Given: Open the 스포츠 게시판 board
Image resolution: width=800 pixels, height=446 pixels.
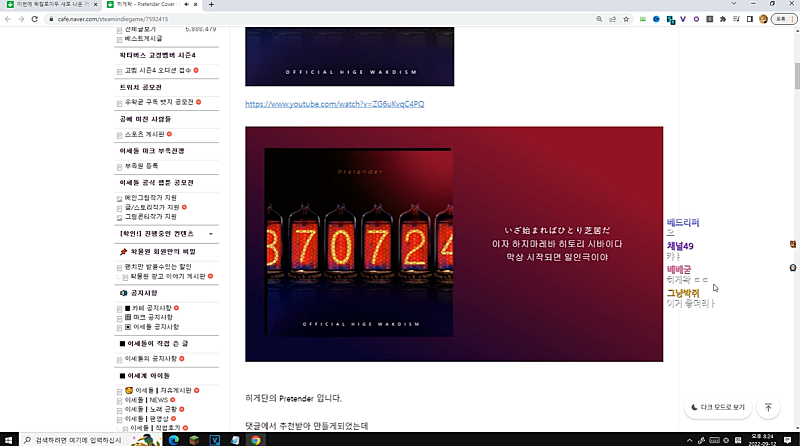Looking at the screenshot, I should 144,134.
